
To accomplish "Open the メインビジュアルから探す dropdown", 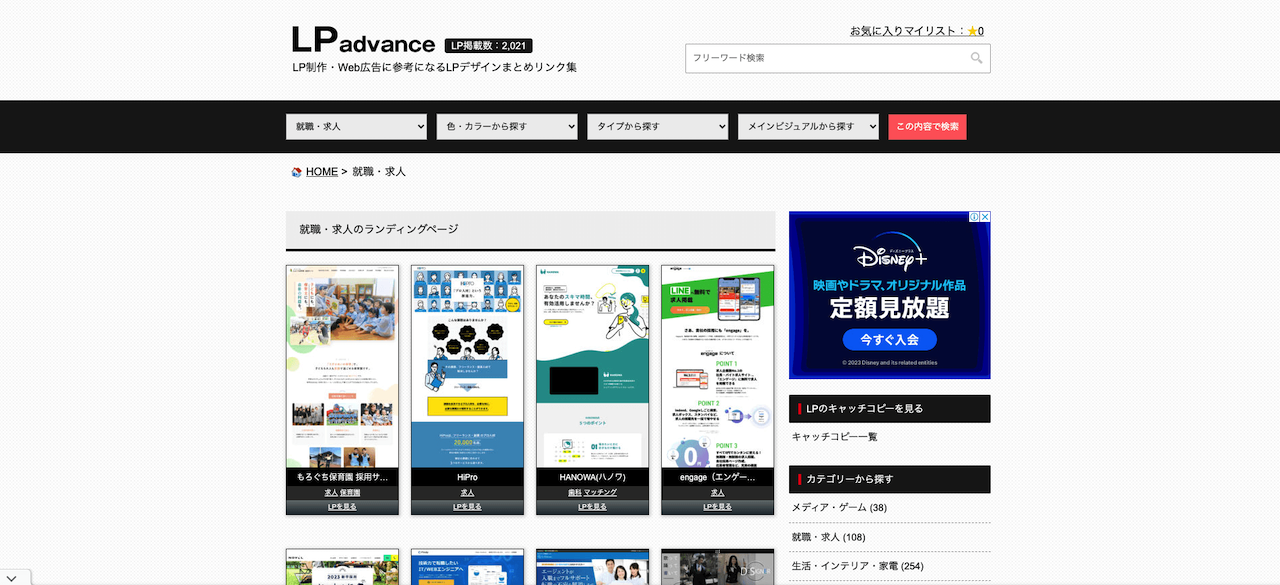I will pos(808,126).
